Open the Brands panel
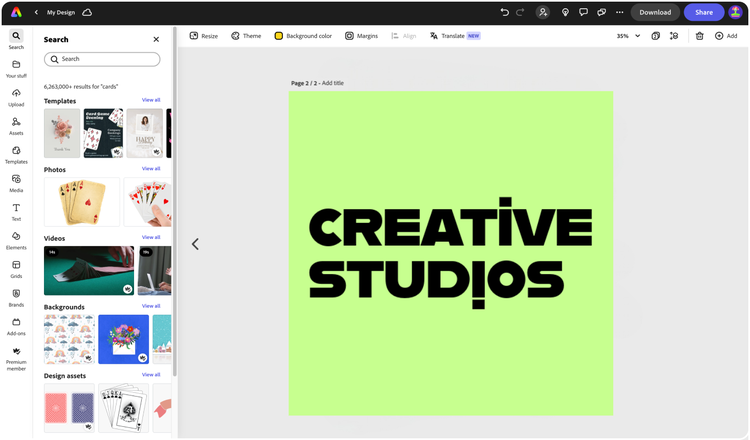The image size is (750, 440). (16, 297)
